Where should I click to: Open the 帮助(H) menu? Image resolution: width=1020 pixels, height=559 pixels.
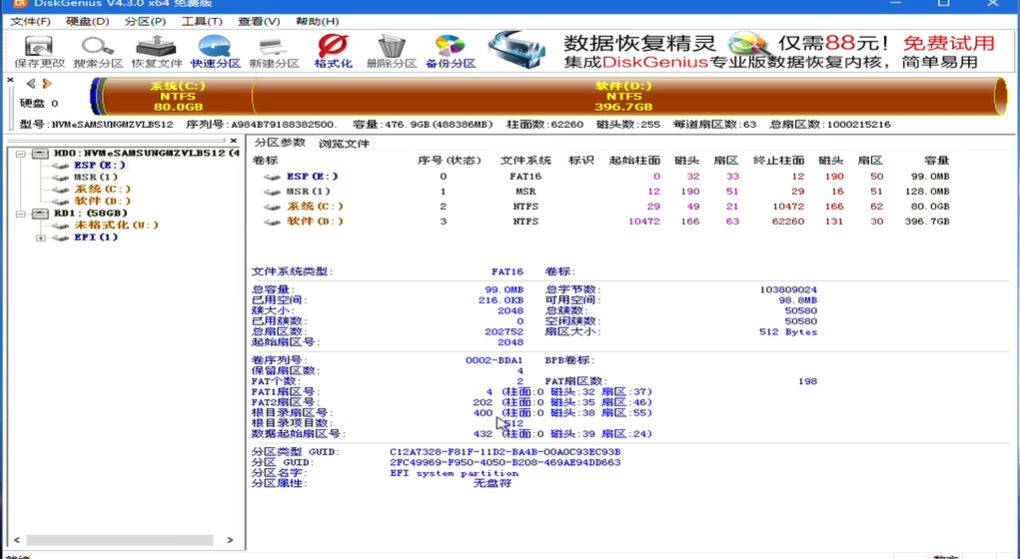pyautogui.click(x=317, y=21)
